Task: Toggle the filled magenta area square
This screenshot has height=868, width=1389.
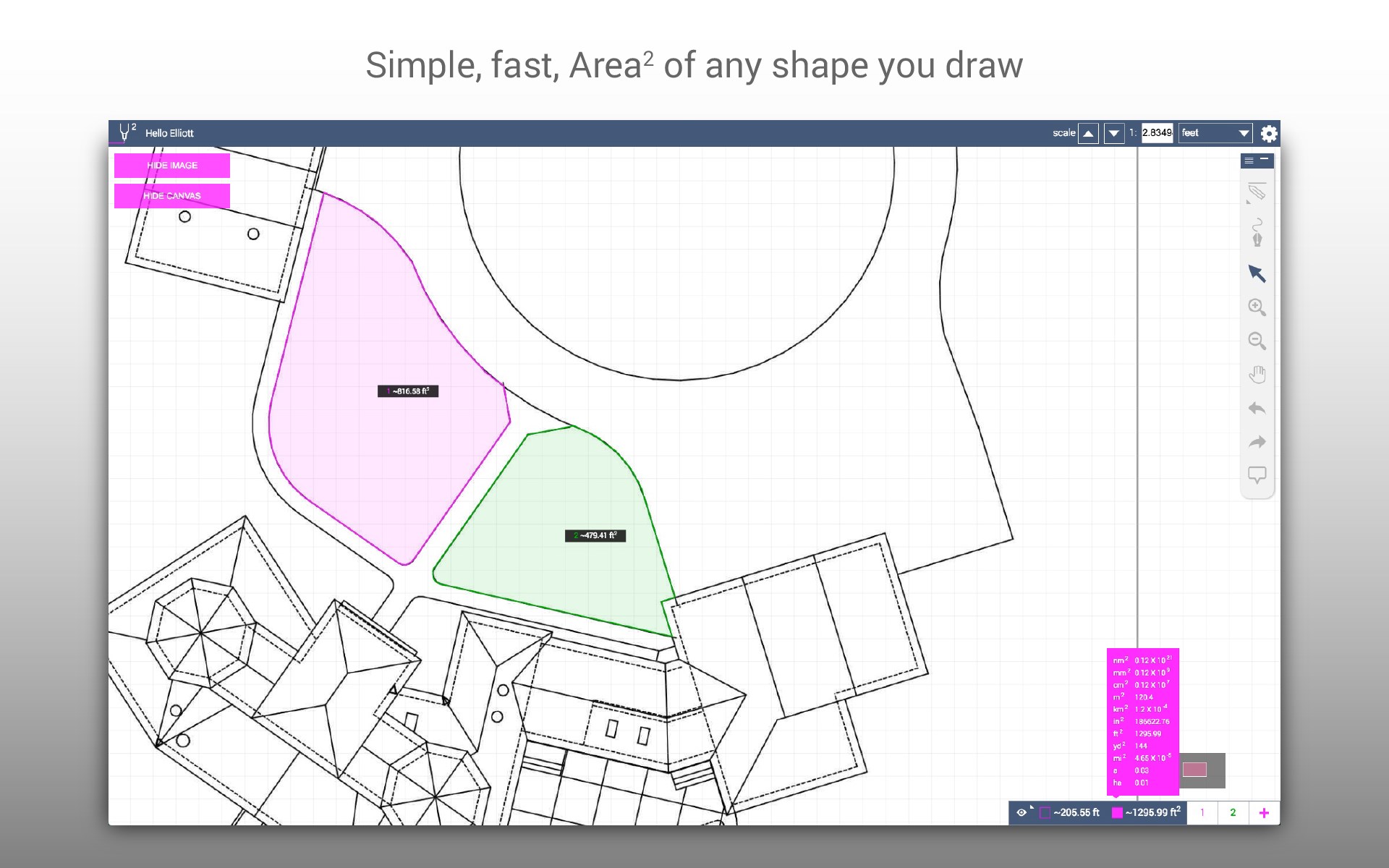Action: point(1117,813)
